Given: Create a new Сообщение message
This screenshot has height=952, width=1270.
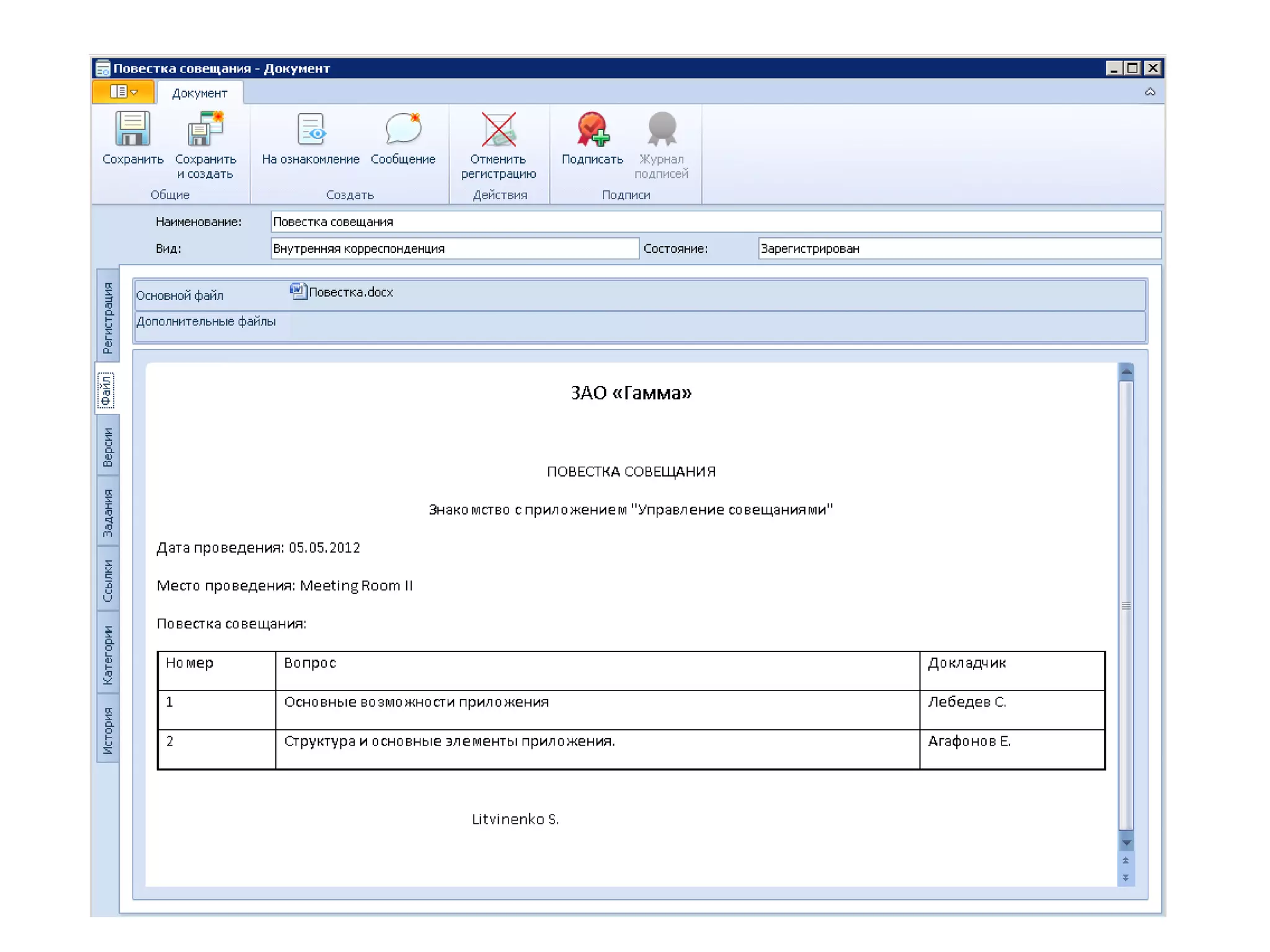Looking at the screenshot, I should click(x=402, y=130).
